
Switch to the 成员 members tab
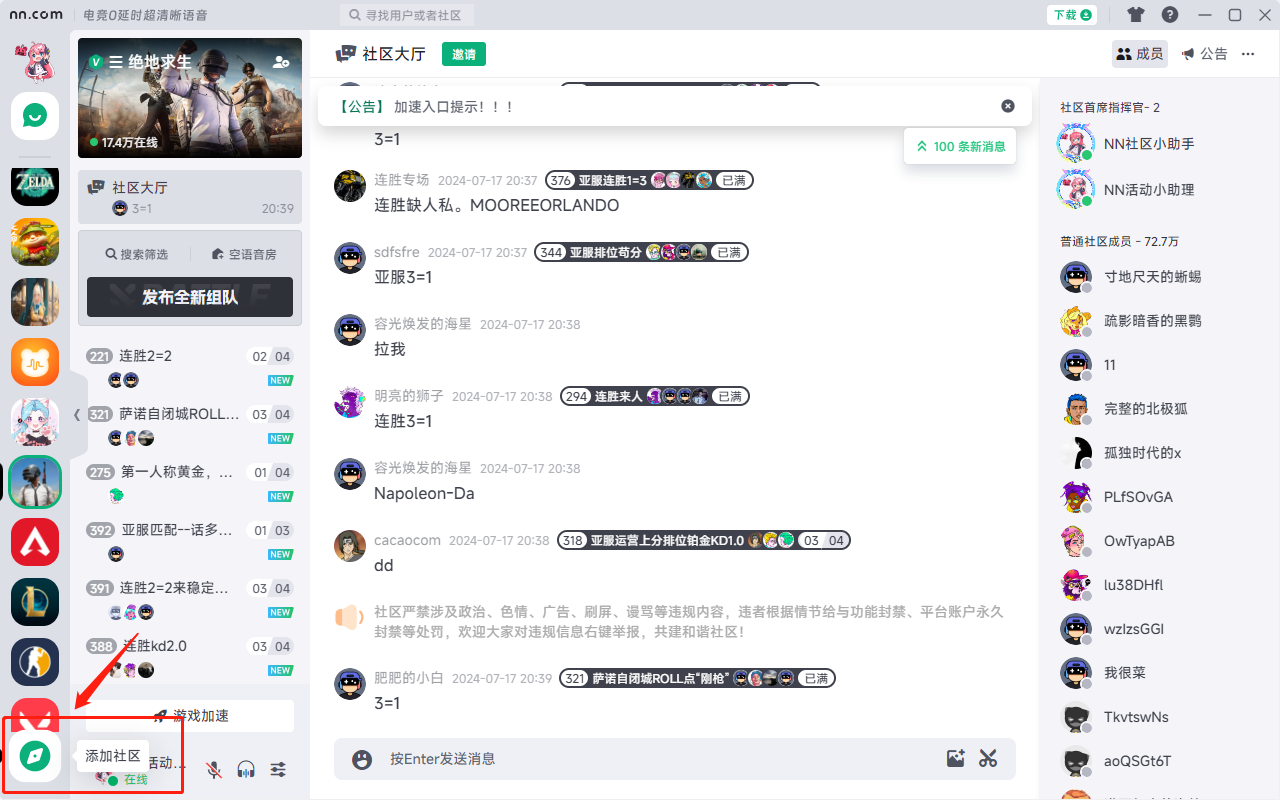pos(1139,54)
